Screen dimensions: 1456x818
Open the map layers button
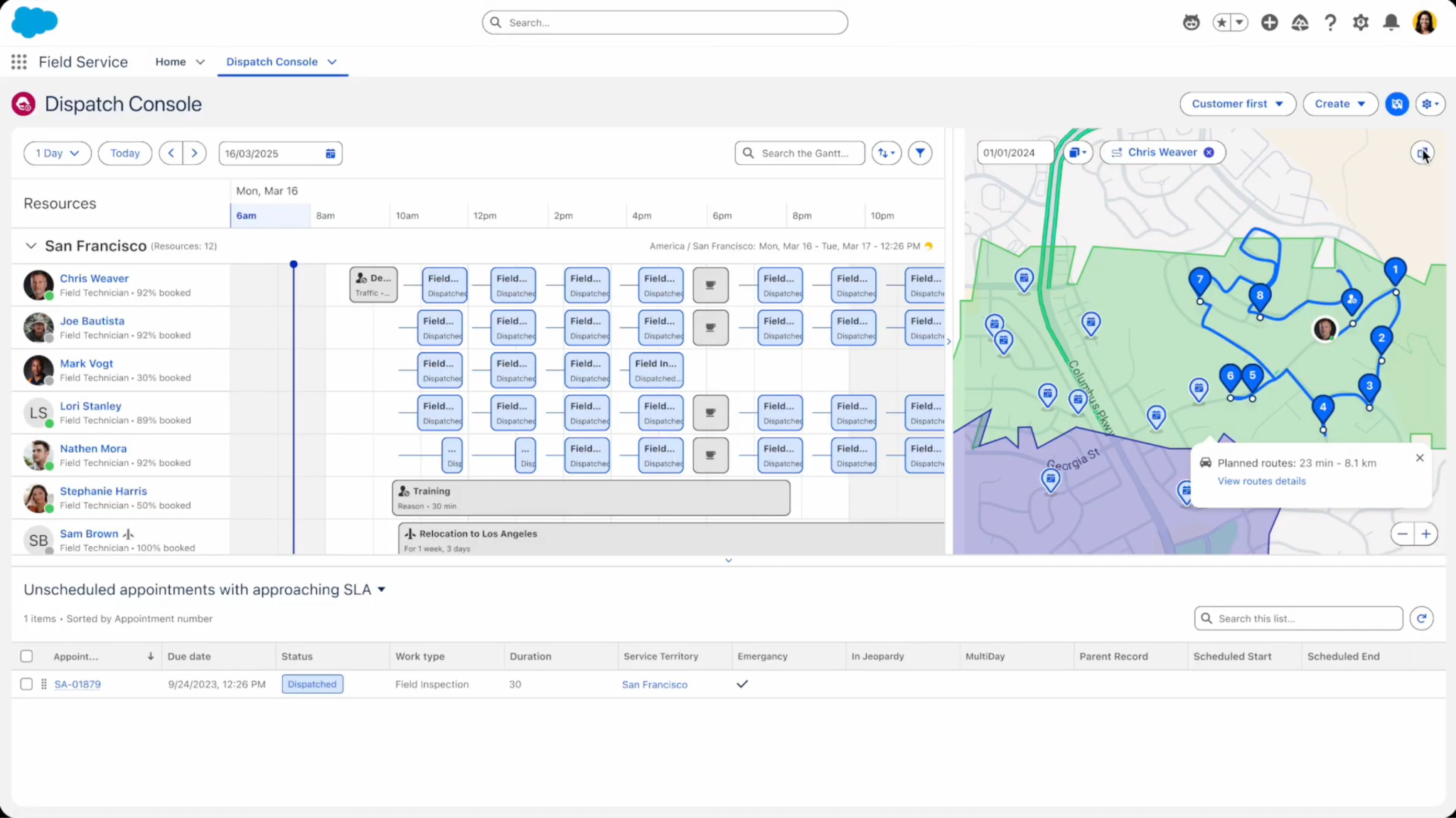(x=1078, y=152)
